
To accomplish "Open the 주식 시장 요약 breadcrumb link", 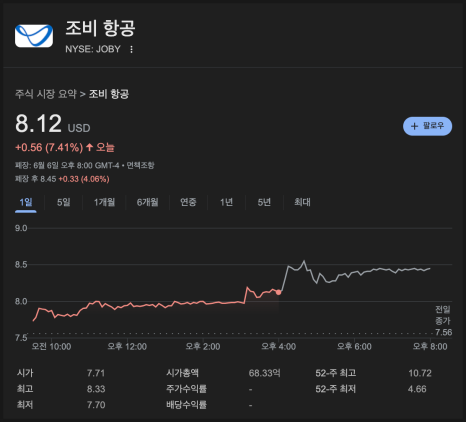I will pyautogui.click(x=46, y=94).
